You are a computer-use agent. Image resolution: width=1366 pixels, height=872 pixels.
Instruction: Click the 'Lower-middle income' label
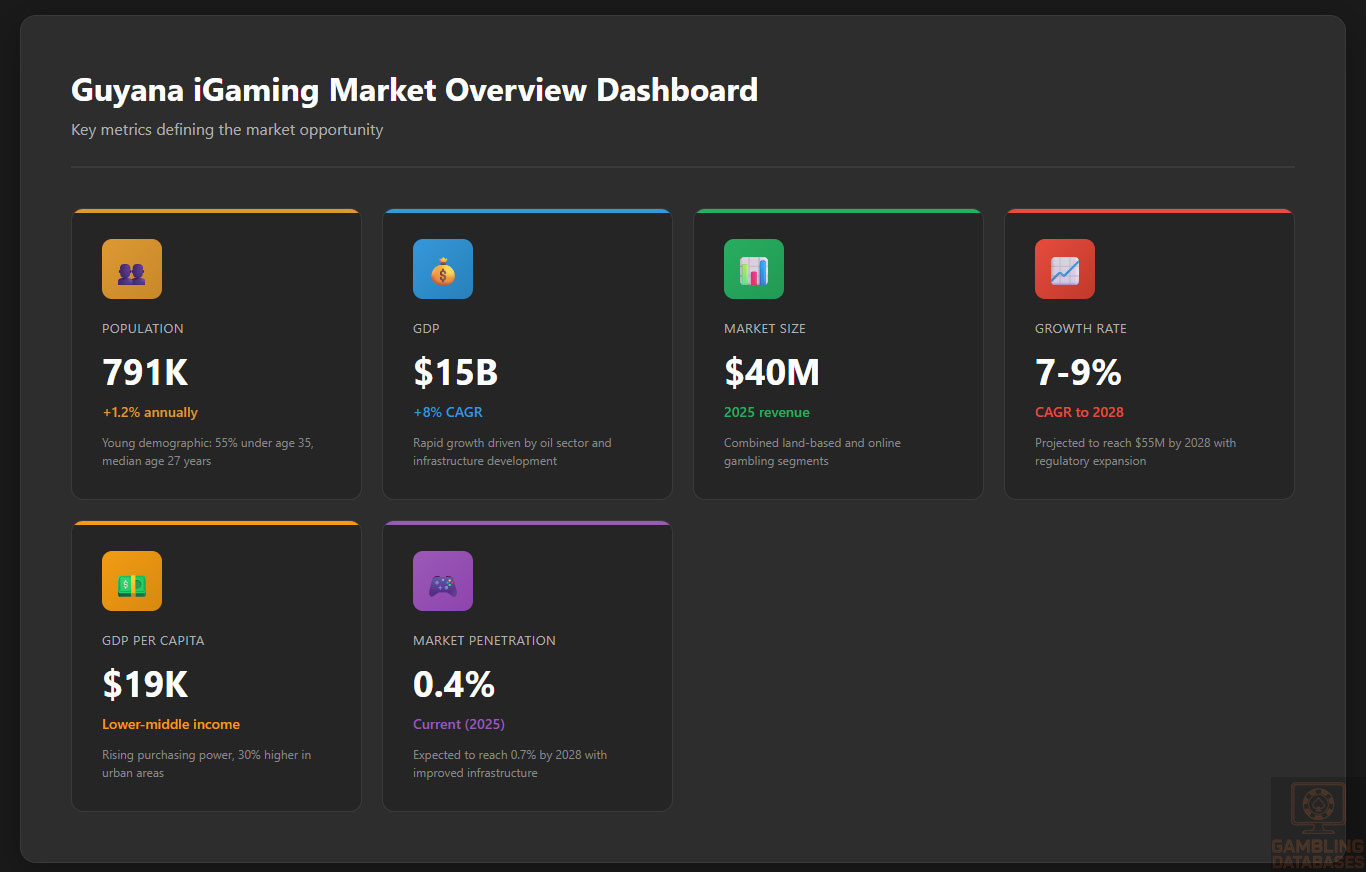pyautogui.click(x=171, y=724)
